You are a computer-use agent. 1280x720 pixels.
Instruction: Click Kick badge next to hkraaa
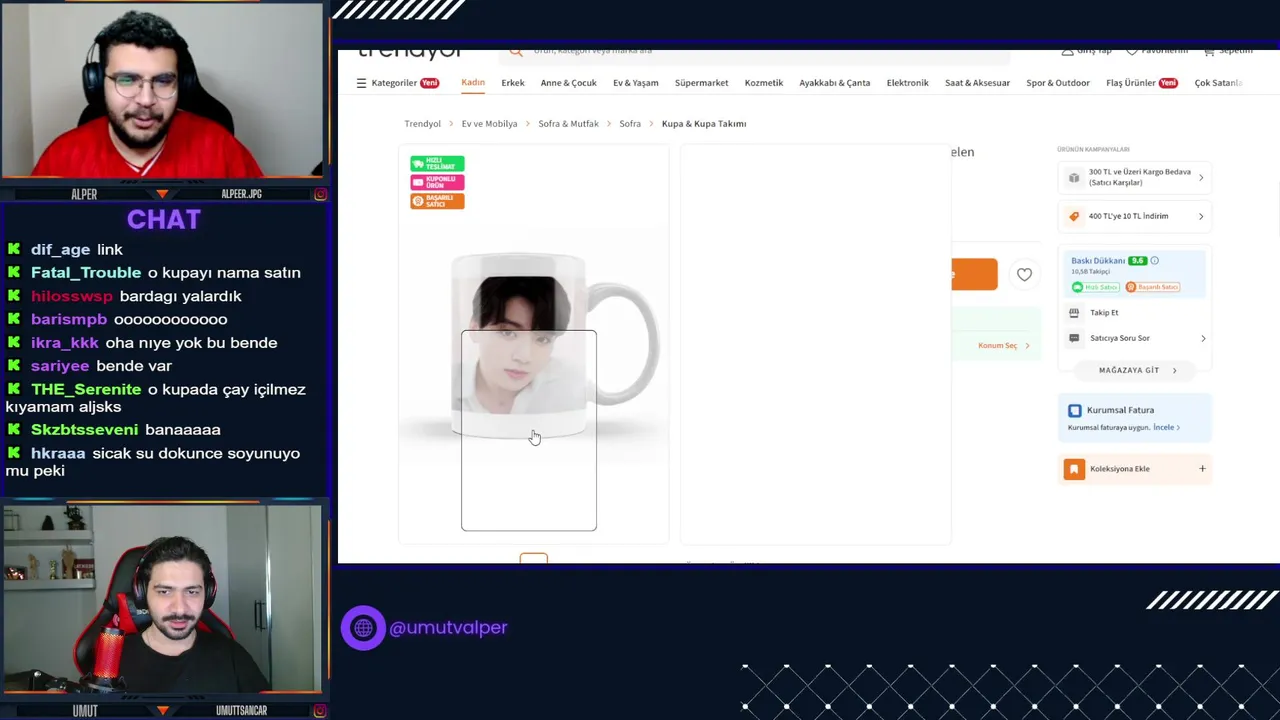coord(14,453)
